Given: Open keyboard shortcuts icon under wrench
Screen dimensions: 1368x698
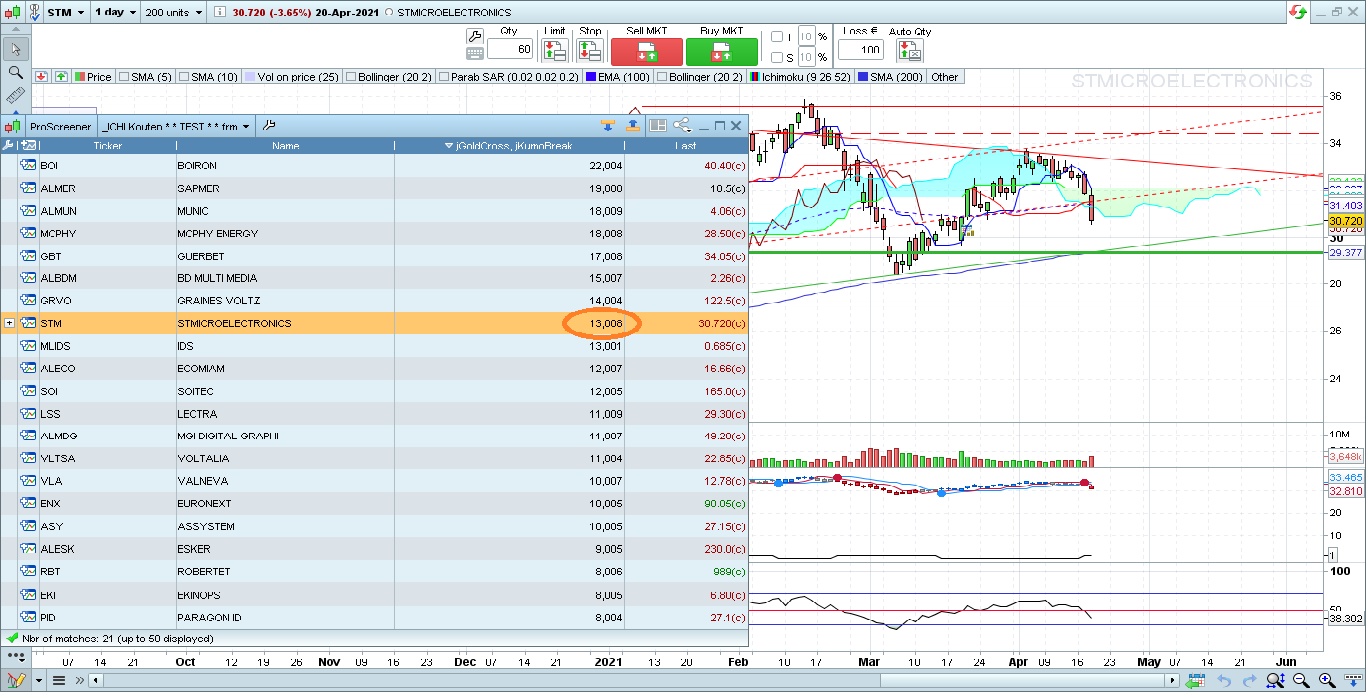Looking at the screenshot, I should [x=475, y=52].
